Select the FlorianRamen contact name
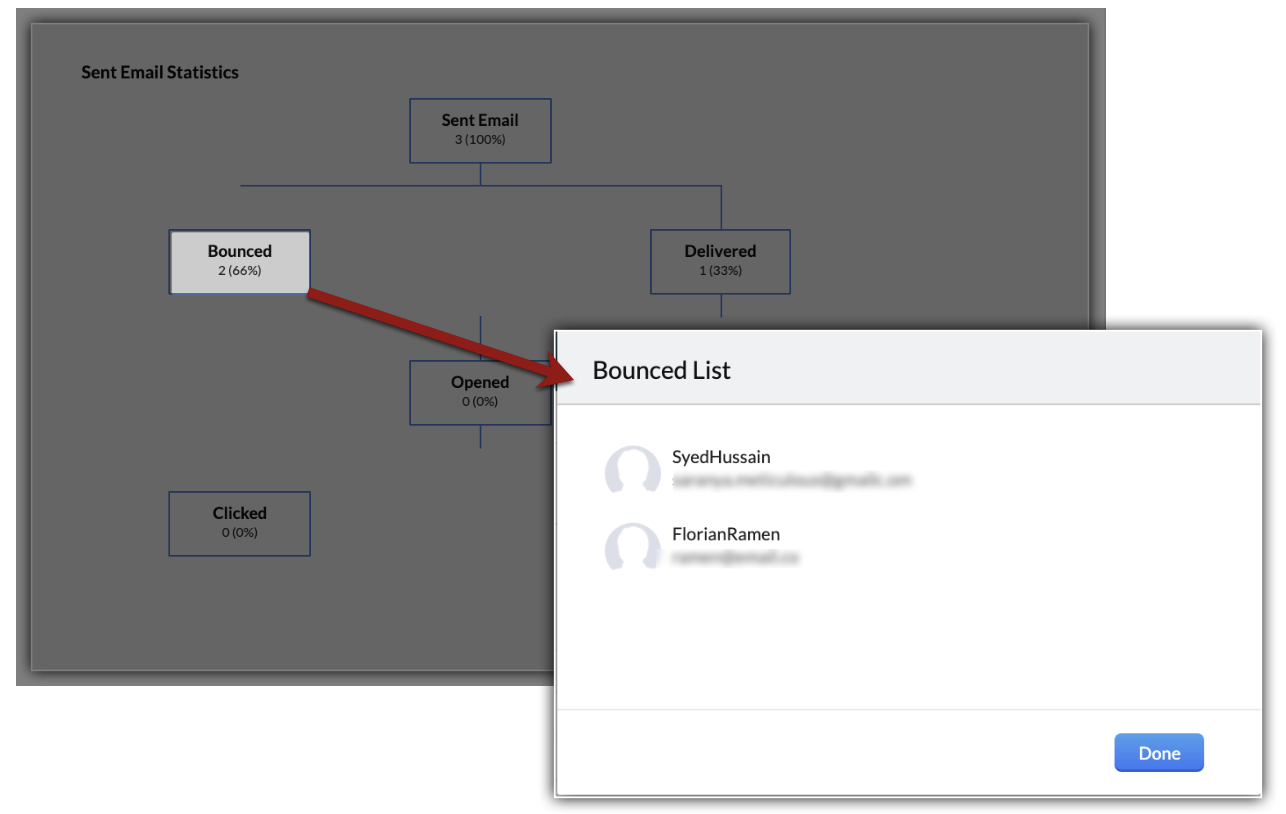 click(x=725, y=534)
